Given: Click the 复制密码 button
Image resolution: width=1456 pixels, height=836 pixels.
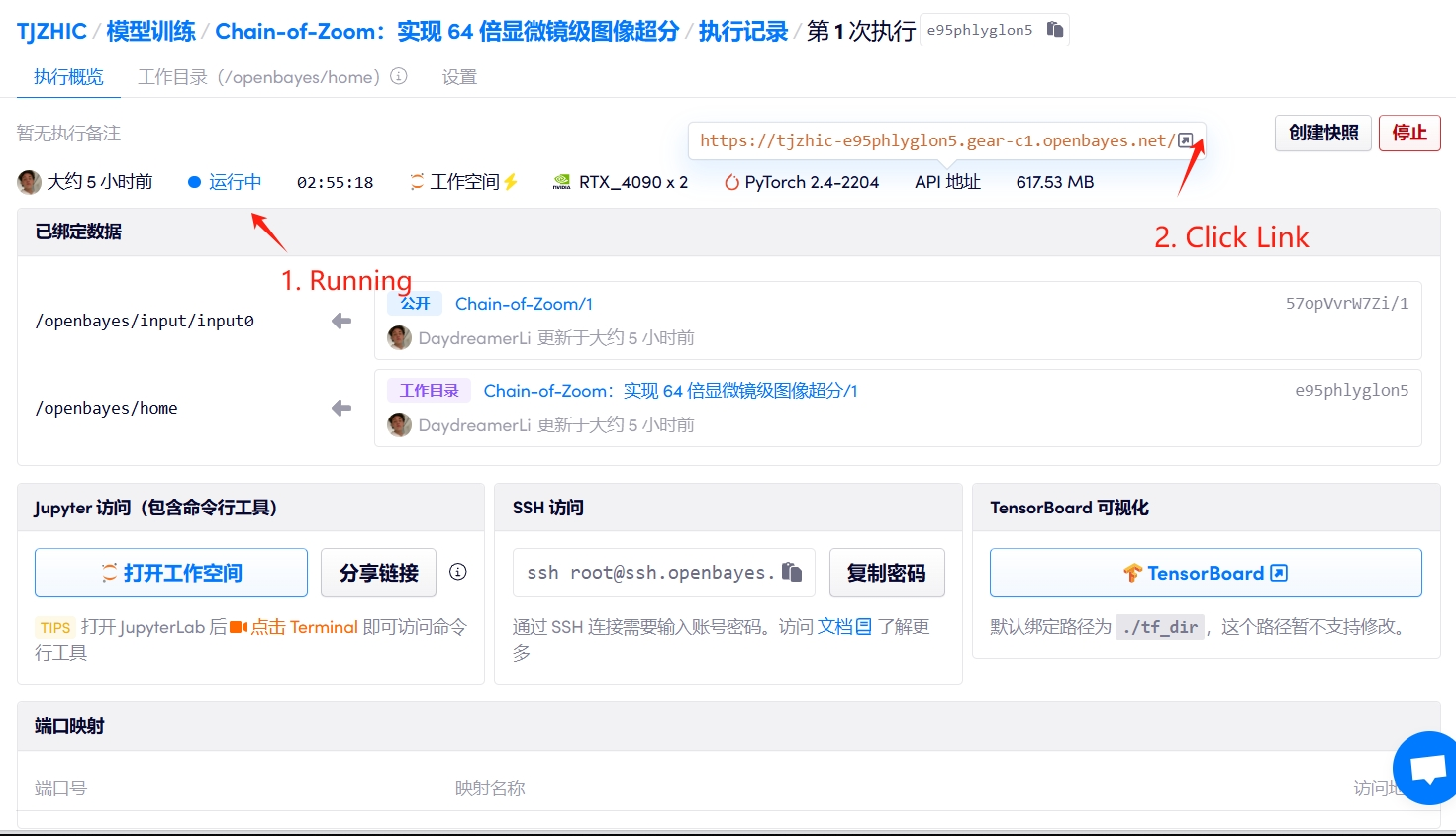Looking at the screenshot, I should tap(886, 573).
